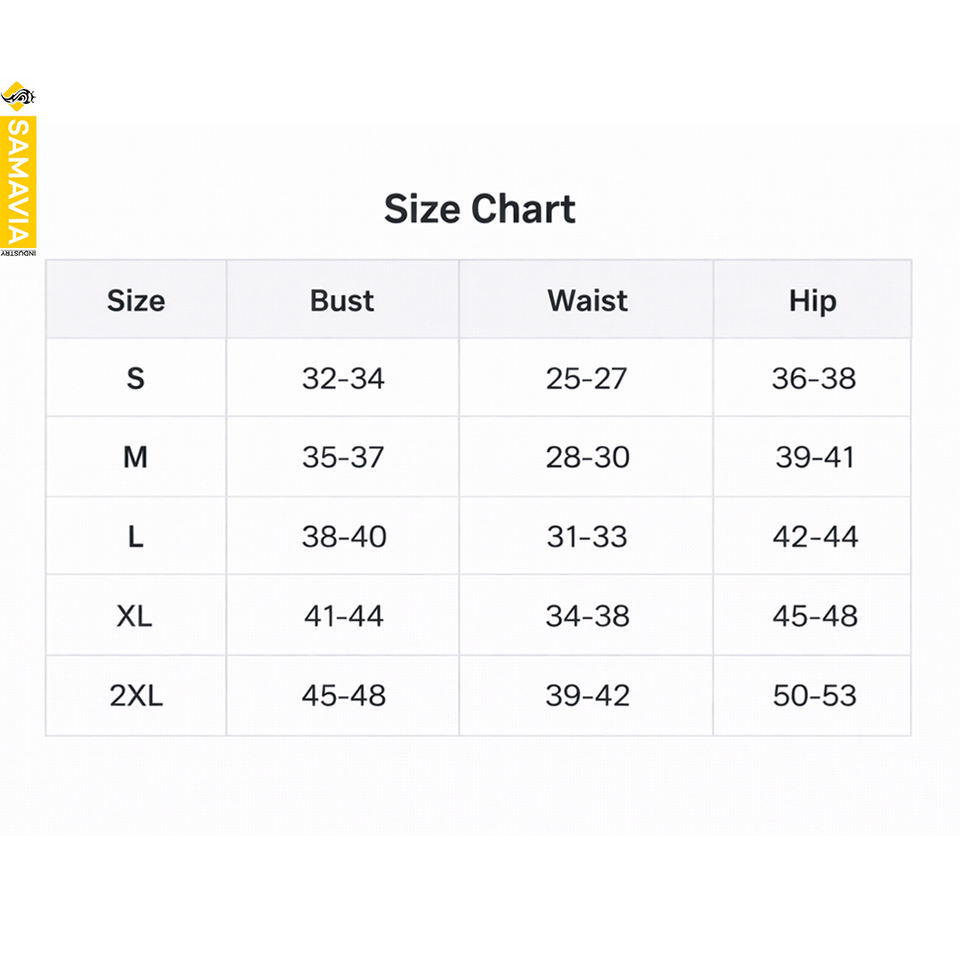Select bust cell showing 41-44
Screen dimensions: 960x960
pyautogui.click(x=343, y=616)
